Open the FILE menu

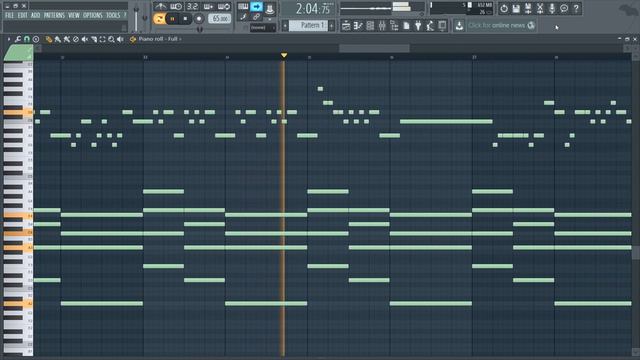[x=9, y=16]
